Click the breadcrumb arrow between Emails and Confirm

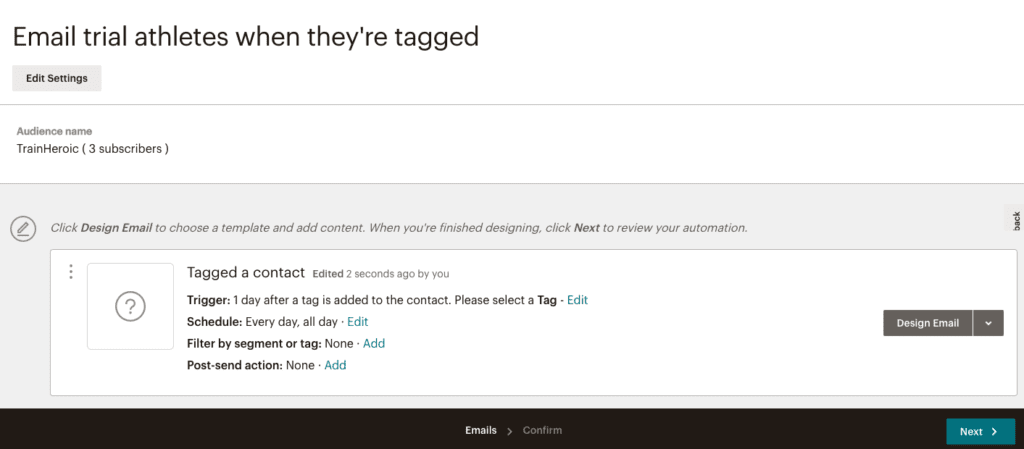(509, 431)
